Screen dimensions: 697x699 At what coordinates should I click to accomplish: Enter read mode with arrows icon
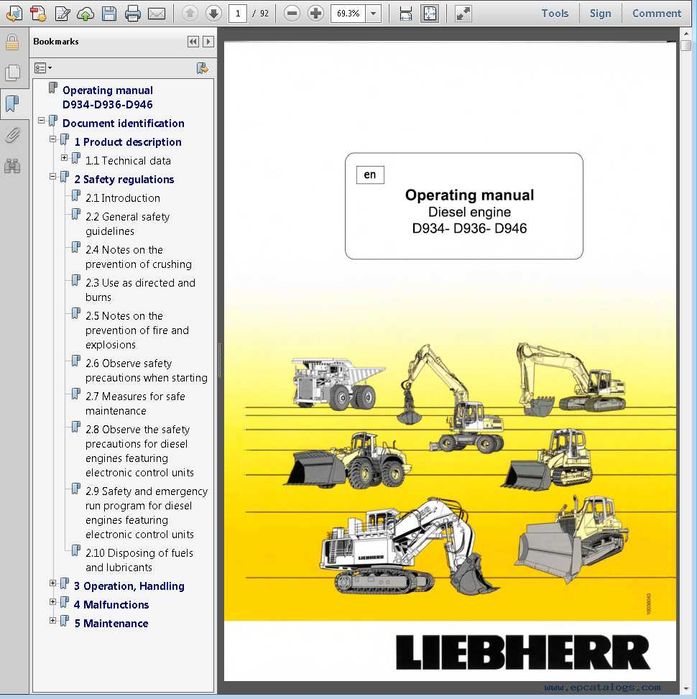coord(463,13)
